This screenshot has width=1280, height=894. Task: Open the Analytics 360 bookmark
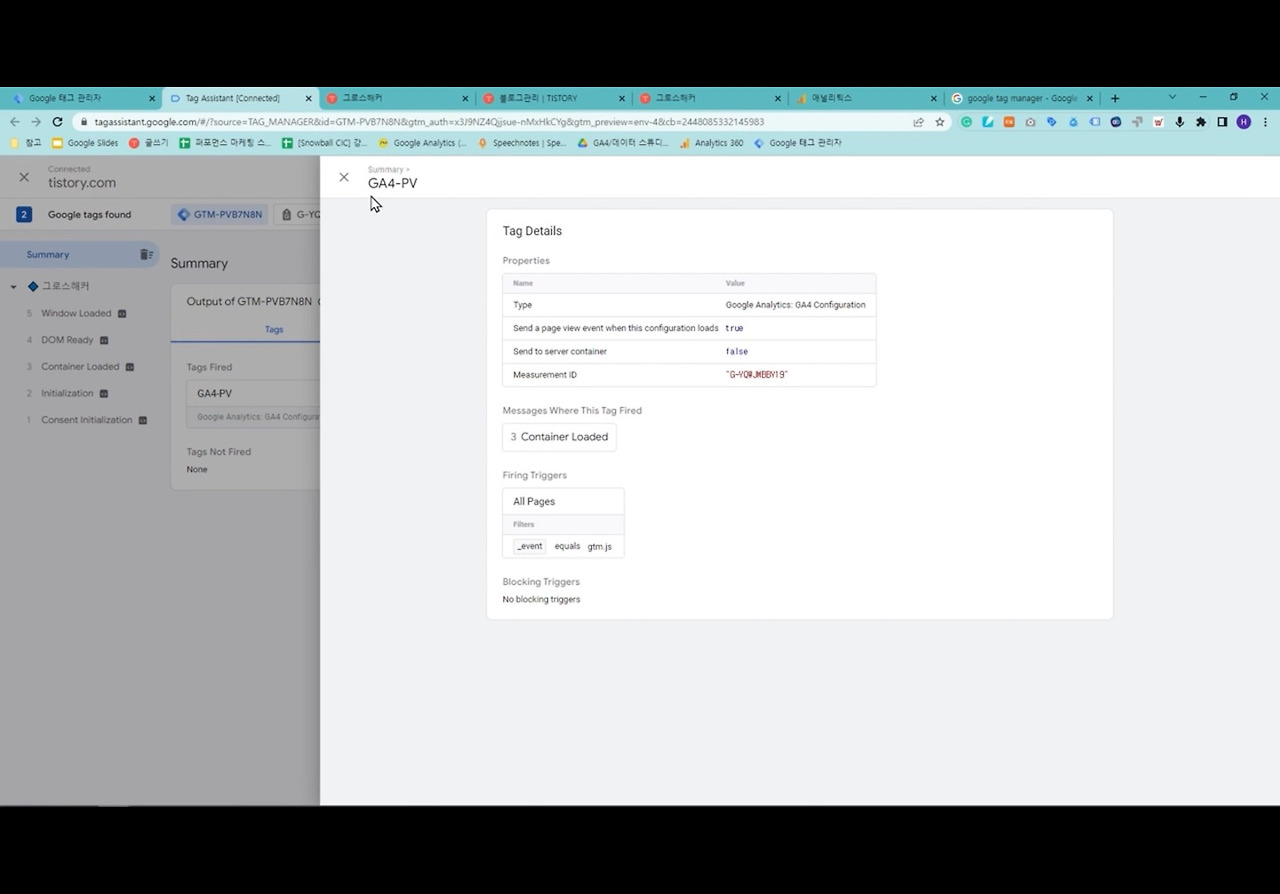[711, 143]
